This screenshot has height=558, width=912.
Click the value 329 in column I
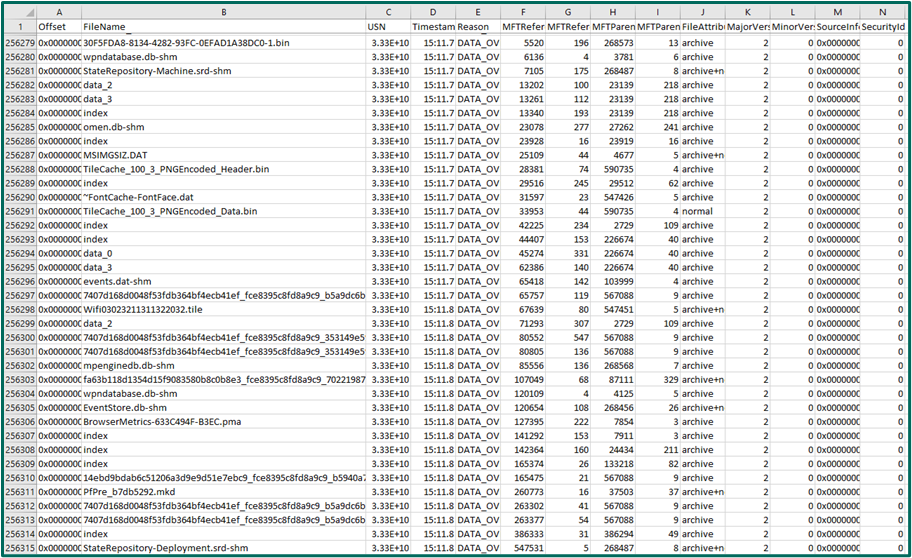point(658,379)
